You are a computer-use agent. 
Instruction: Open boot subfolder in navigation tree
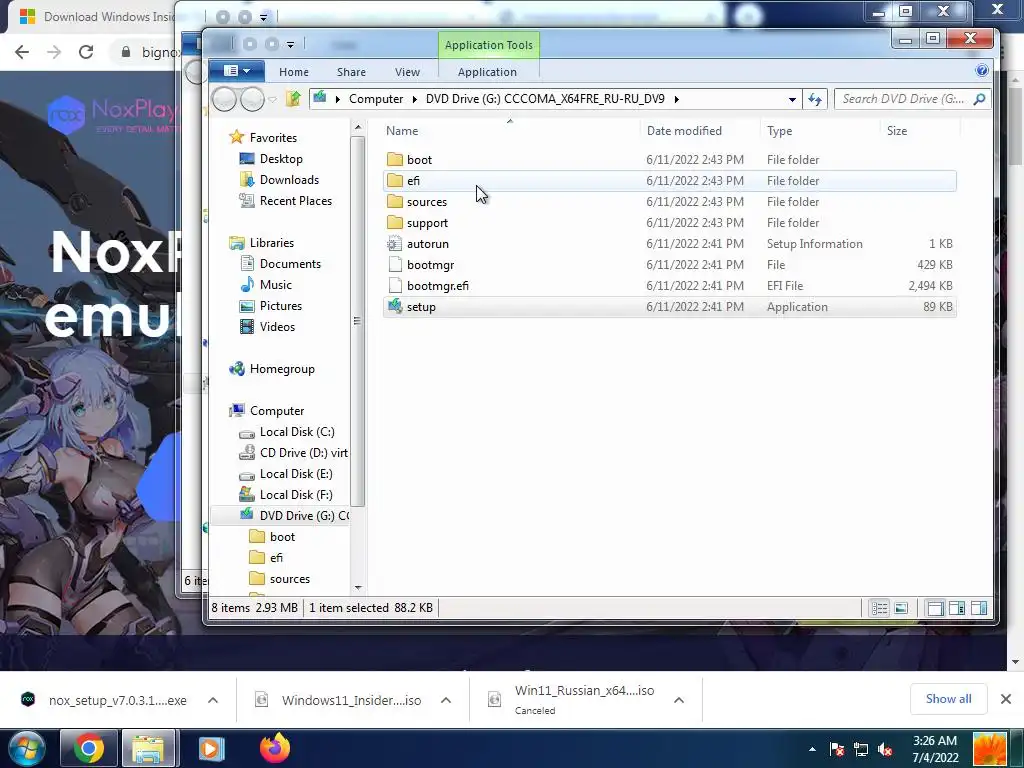pyautogui.click(x=282, y=537)
